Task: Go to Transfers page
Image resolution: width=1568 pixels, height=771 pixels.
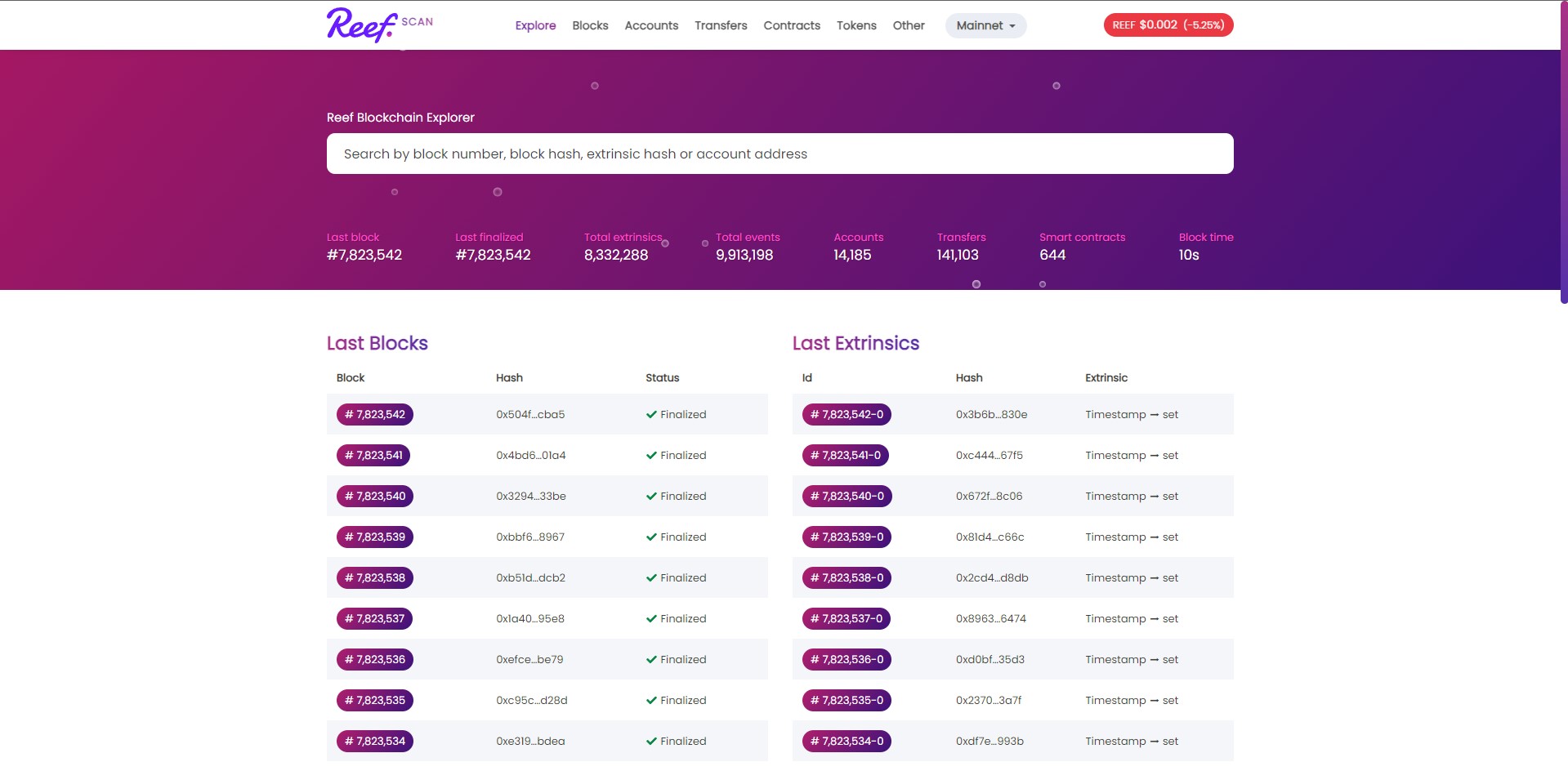Action: (721, 25)
